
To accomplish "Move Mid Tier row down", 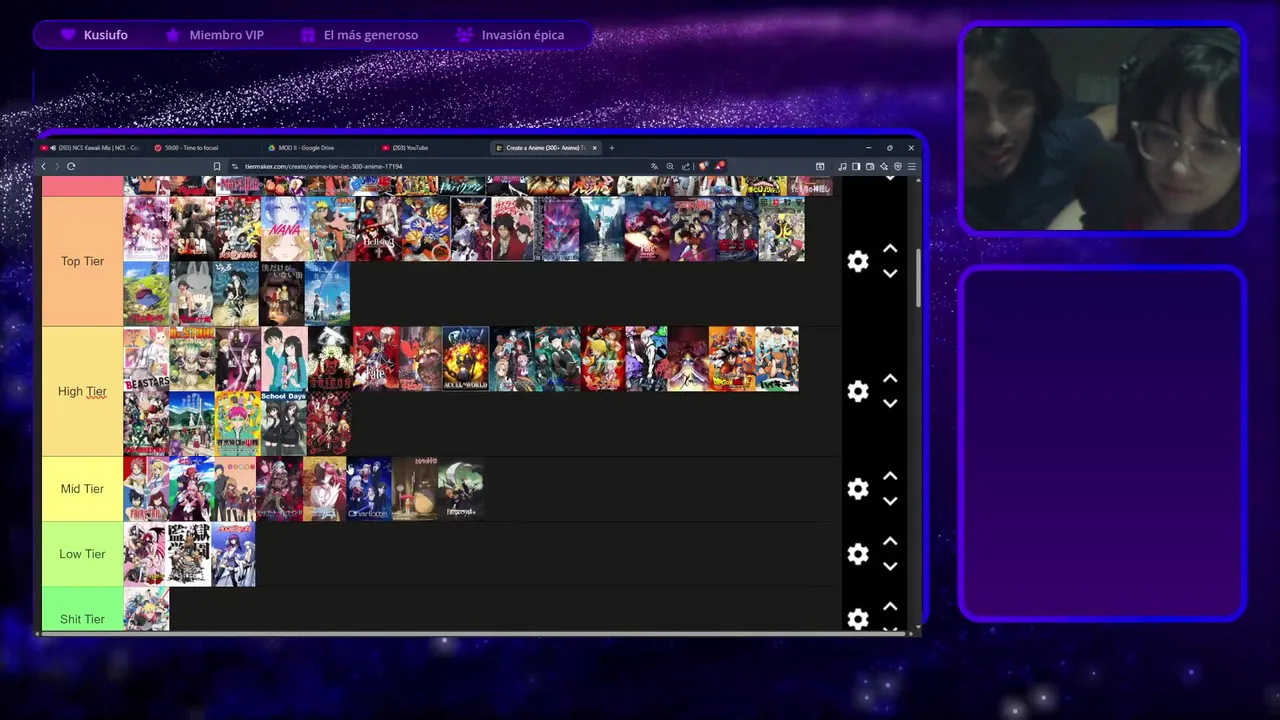I will [x=890, y=501].
